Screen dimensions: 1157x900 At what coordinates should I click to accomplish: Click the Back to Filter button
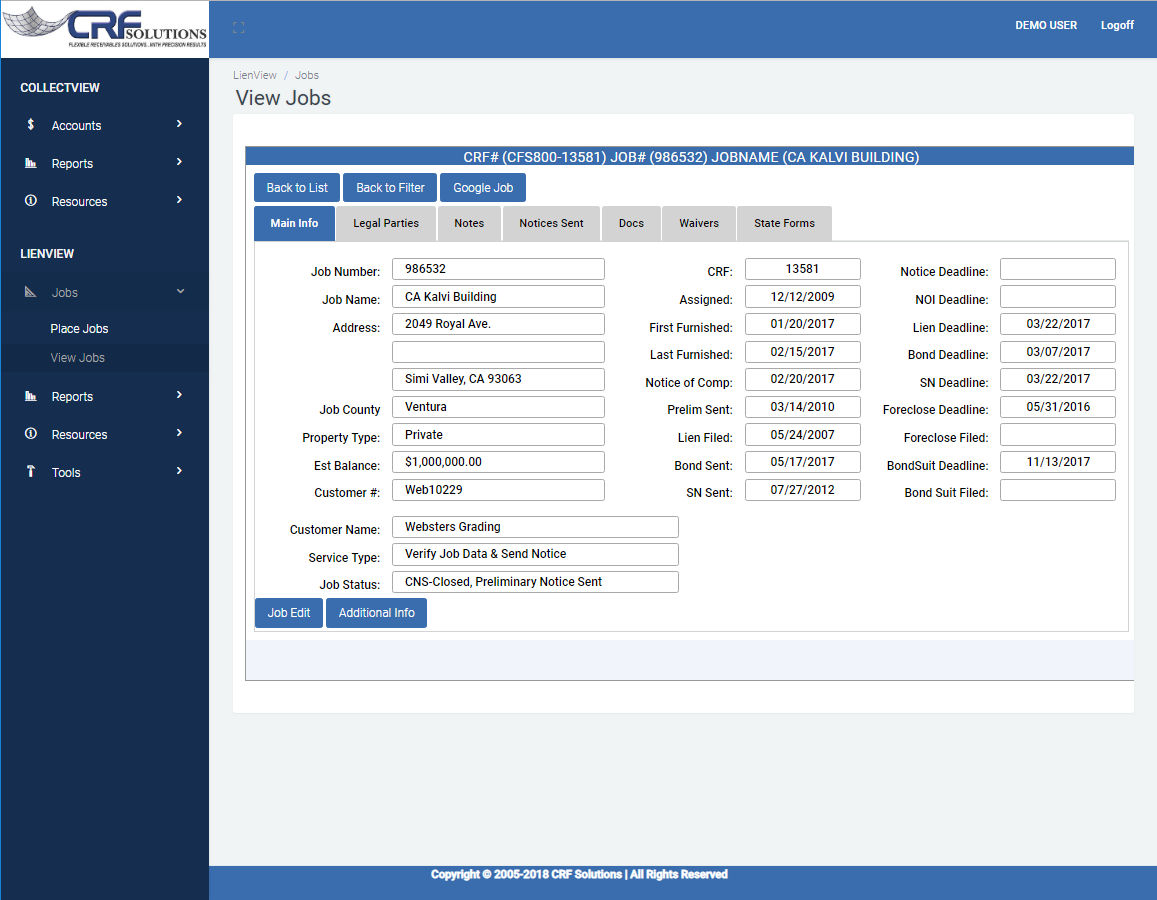(x=390, y=187)
